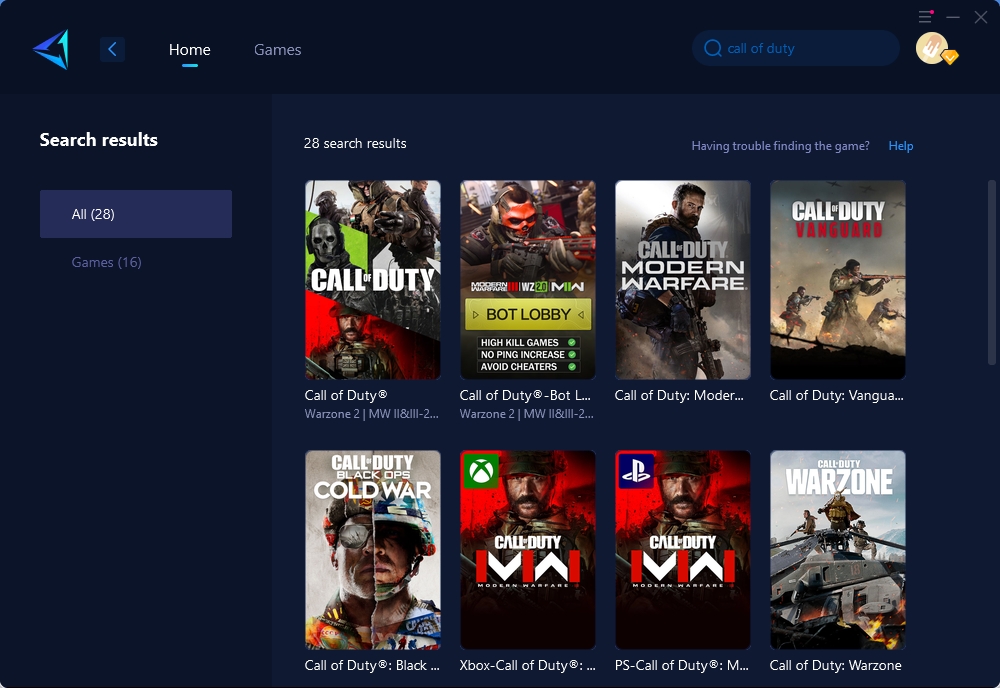Image resolution: width=1000 pixels, height=688 pixels.
Task: Open the Black Ops Cold War cover
Action: click(372, 550)
